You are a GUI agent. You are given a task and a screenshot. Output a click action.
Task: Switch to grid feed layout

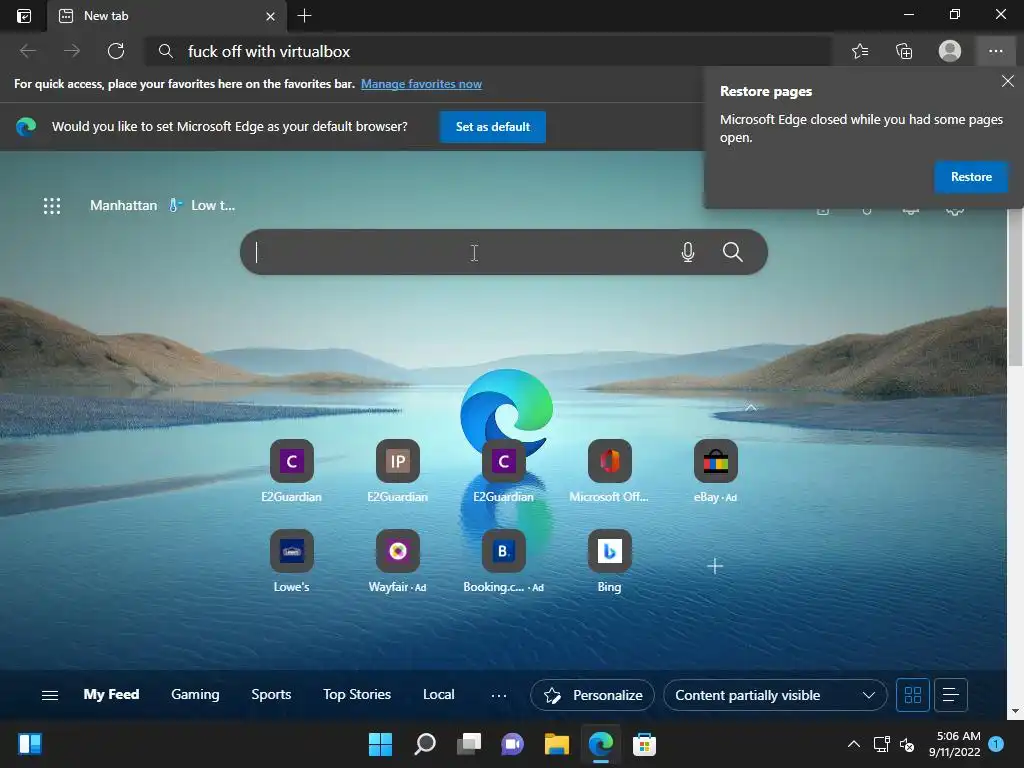[x=912, y=695]
